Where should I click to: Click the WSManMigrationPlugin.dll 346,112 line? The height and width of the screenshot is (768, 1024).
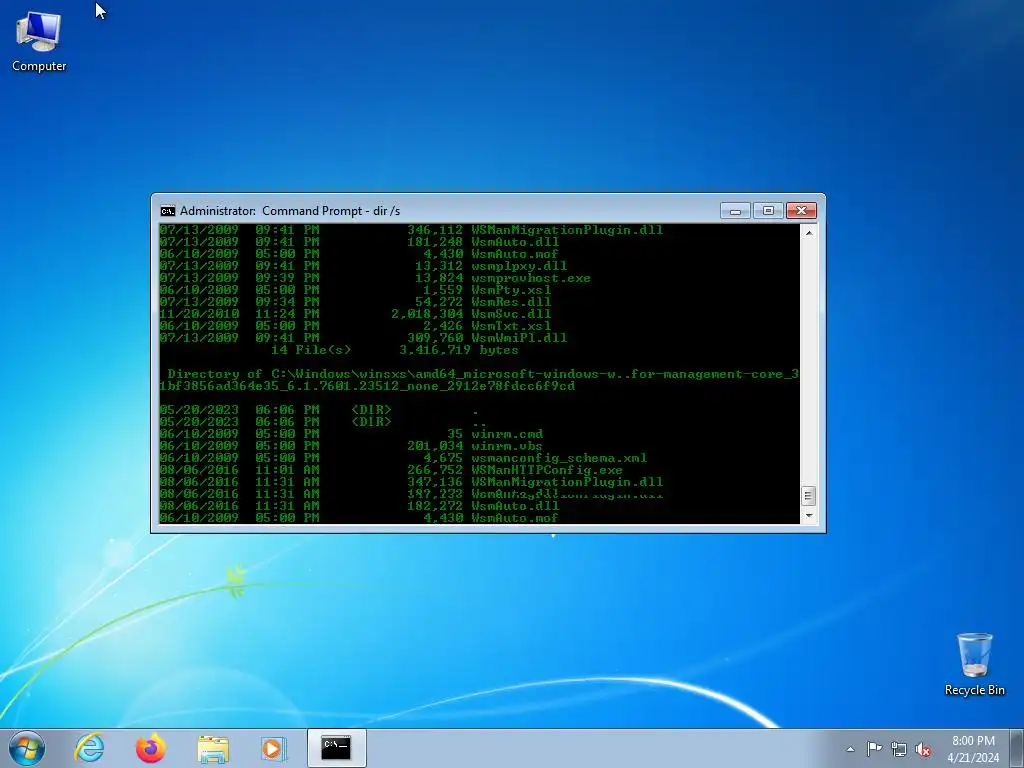coord(411,230)
